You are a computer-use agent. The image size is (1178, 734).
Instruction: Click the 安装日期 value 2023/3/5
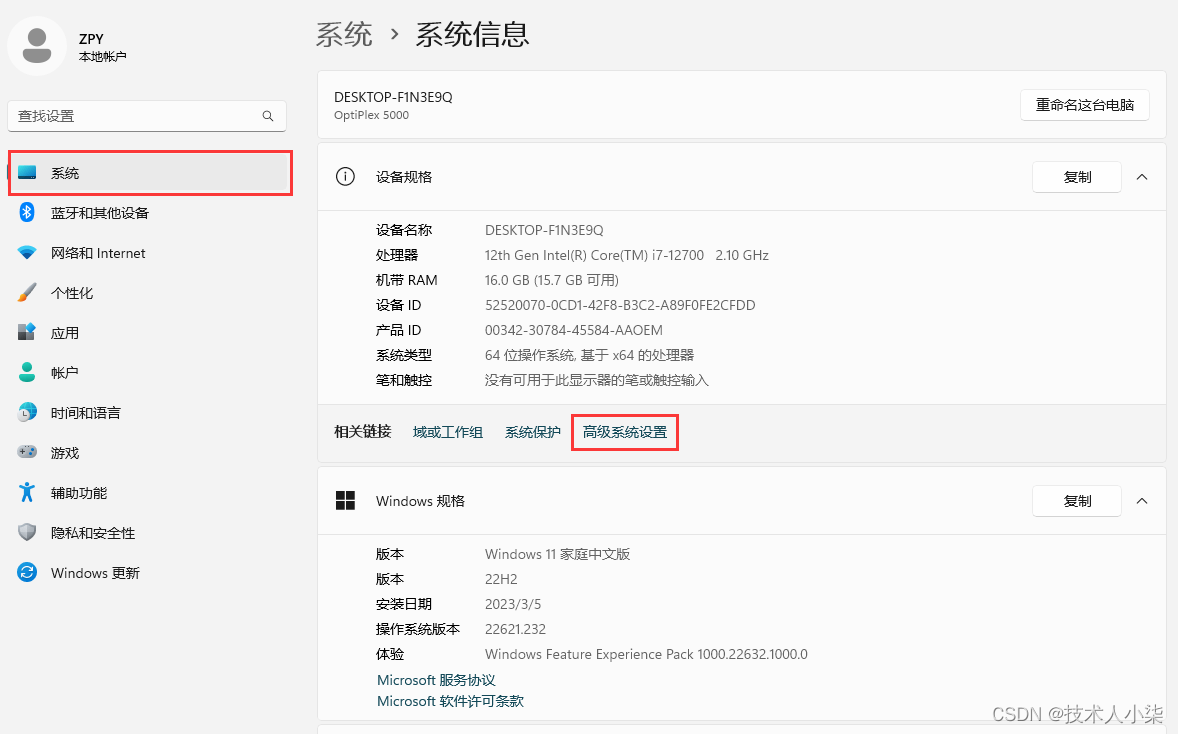[513, 604]
